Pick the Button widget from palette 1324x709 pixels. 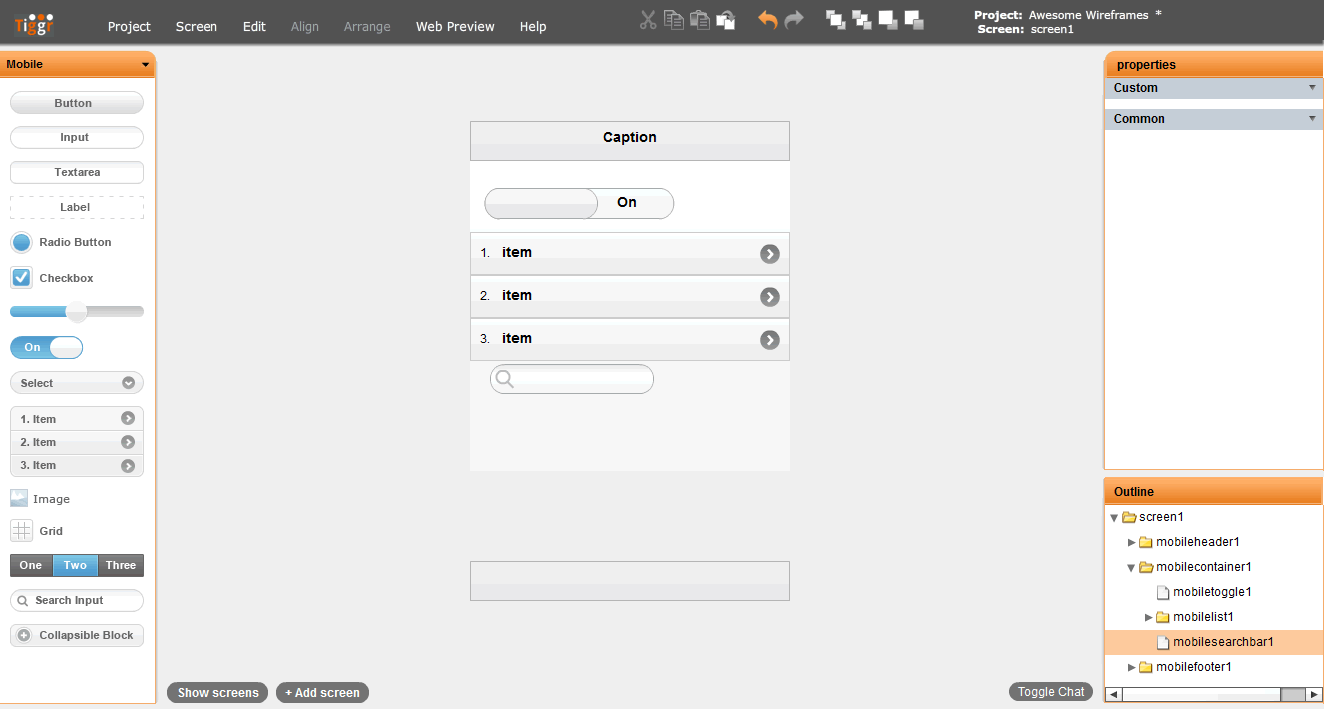pyautogui.click(x=77, y=103)
